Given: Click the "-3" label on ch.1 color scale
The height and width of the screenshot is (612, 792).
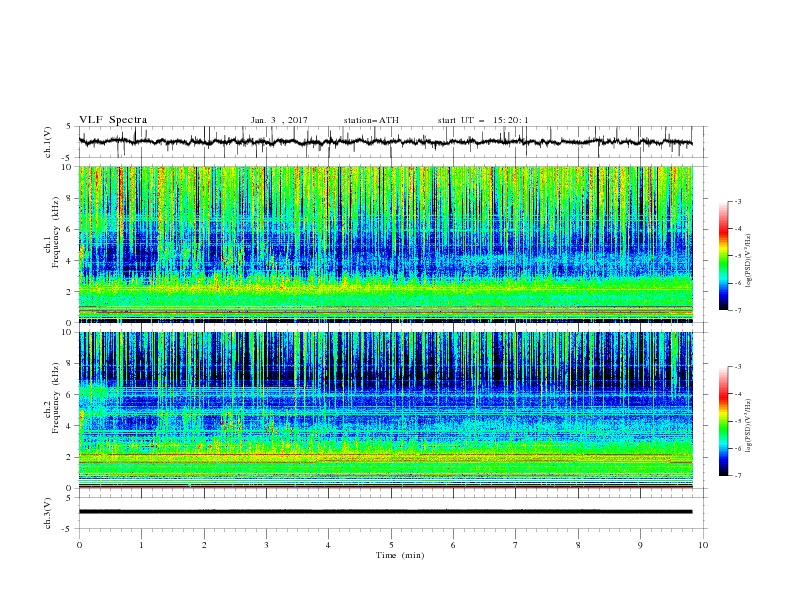Looking at the screenshot, I should coord(738,201).
